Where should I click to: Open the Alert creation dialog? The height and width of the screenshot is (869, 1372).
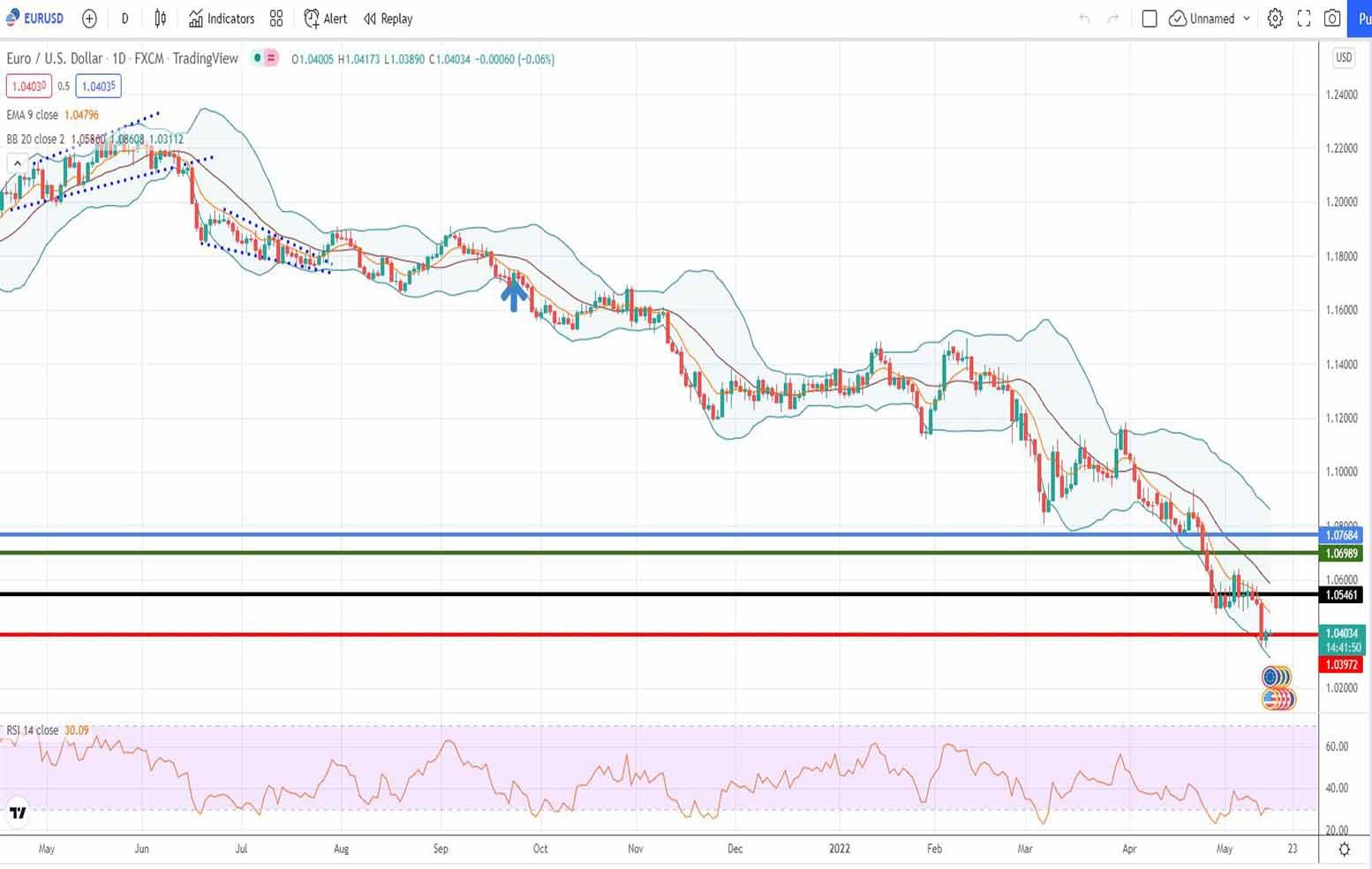(x=325, y=19)
